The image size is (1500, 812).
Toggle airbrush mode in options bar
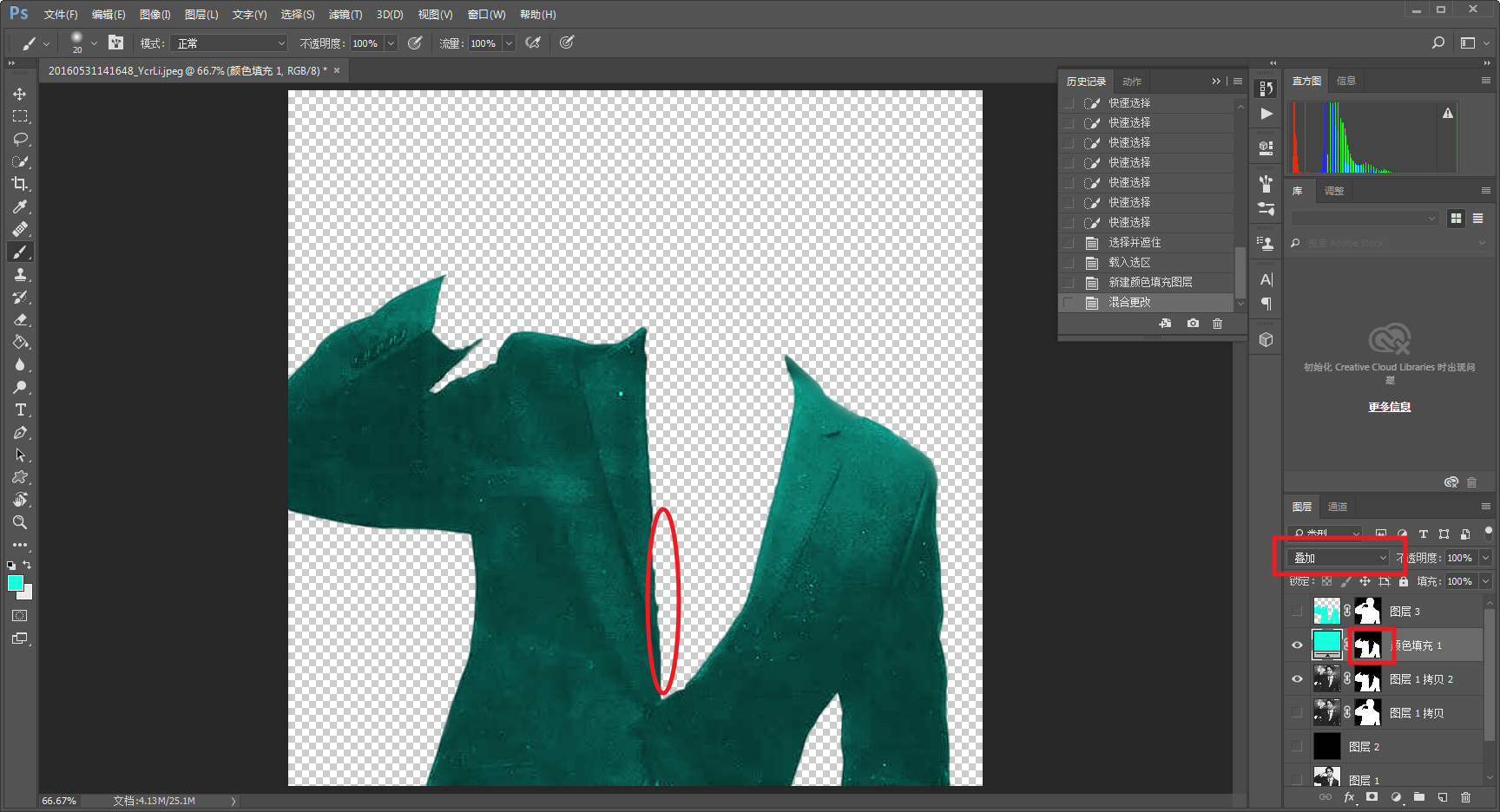pyautogui.click(x=533, y=43)
